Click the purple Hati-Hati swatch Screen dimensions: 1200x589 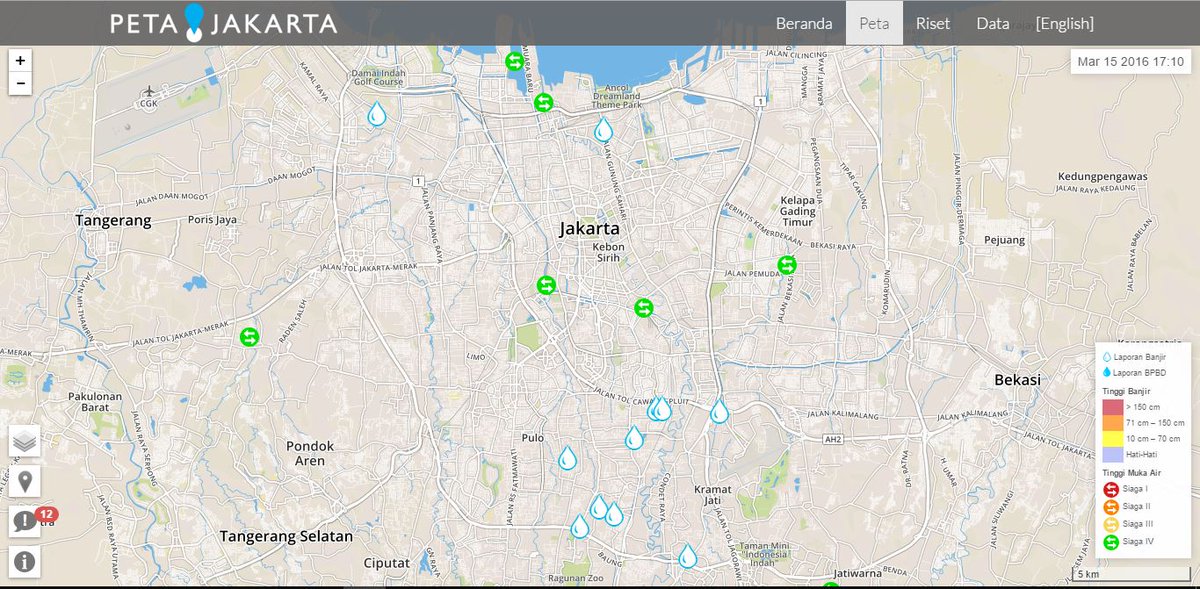(x=1113, y=455)
